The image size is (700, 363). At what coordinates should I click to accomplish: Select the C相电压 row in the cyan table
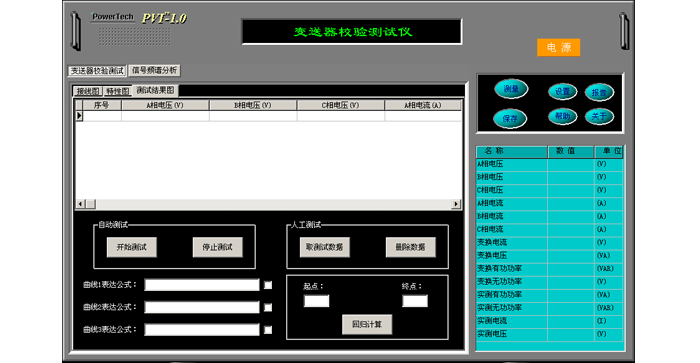[550, 190]
